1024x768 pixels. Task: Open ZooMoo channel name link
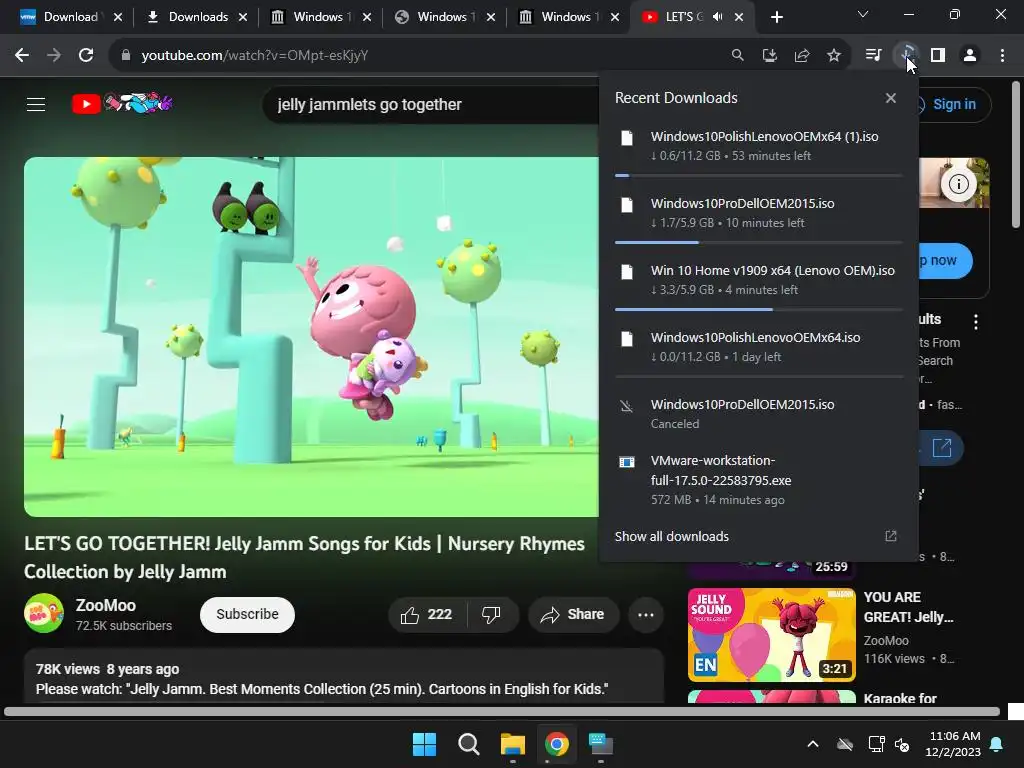pos(106,605)
